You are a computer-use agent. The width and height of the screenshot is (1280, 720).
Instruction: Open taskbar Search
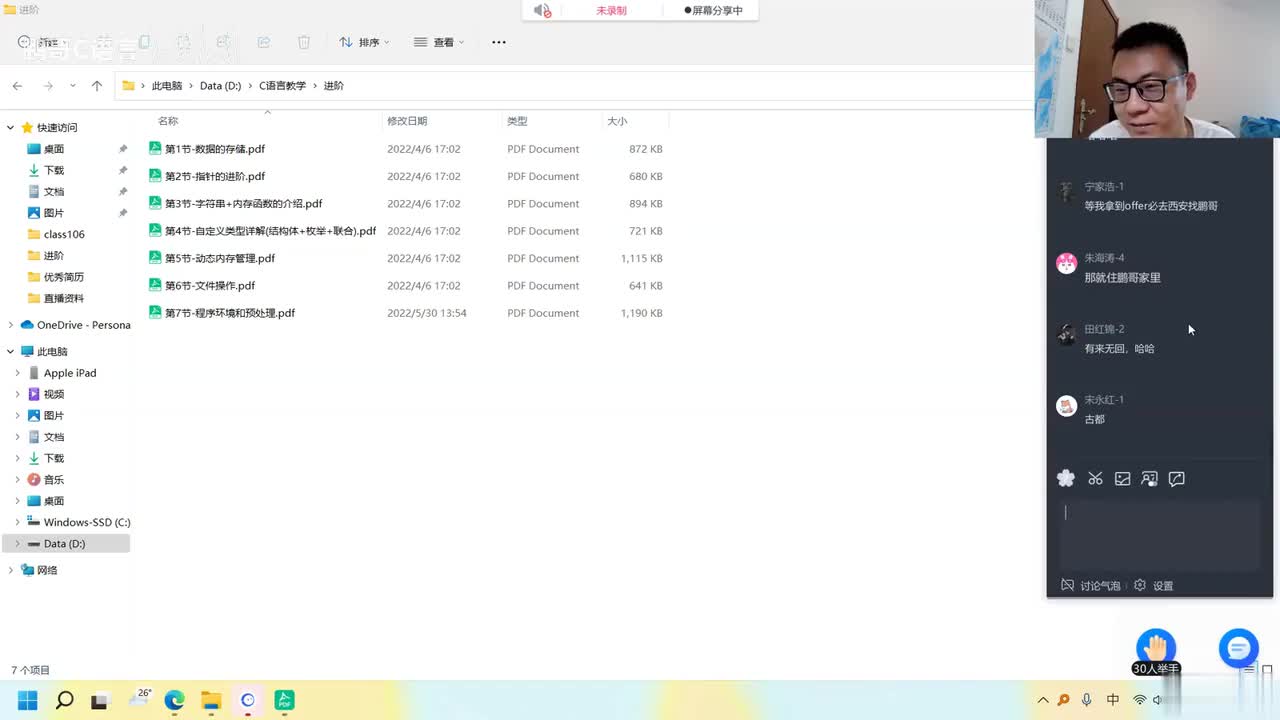tap(64, 700)
